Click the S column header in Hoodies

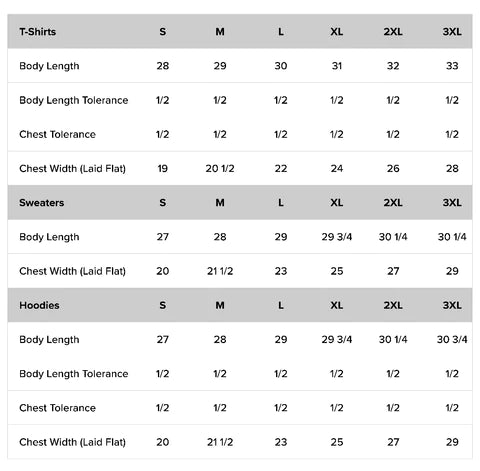[162, 305]
